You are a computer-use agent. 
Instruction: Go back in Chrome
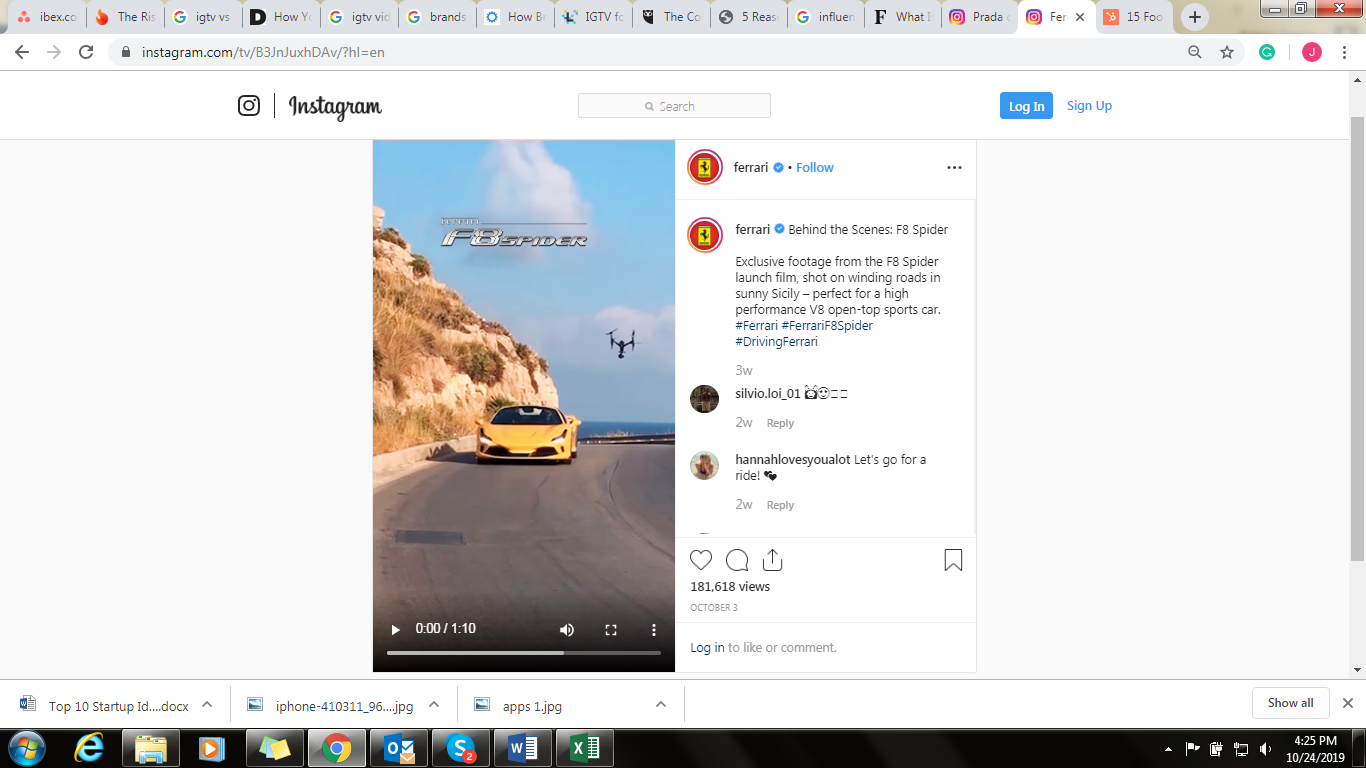[x=22, y=52]
